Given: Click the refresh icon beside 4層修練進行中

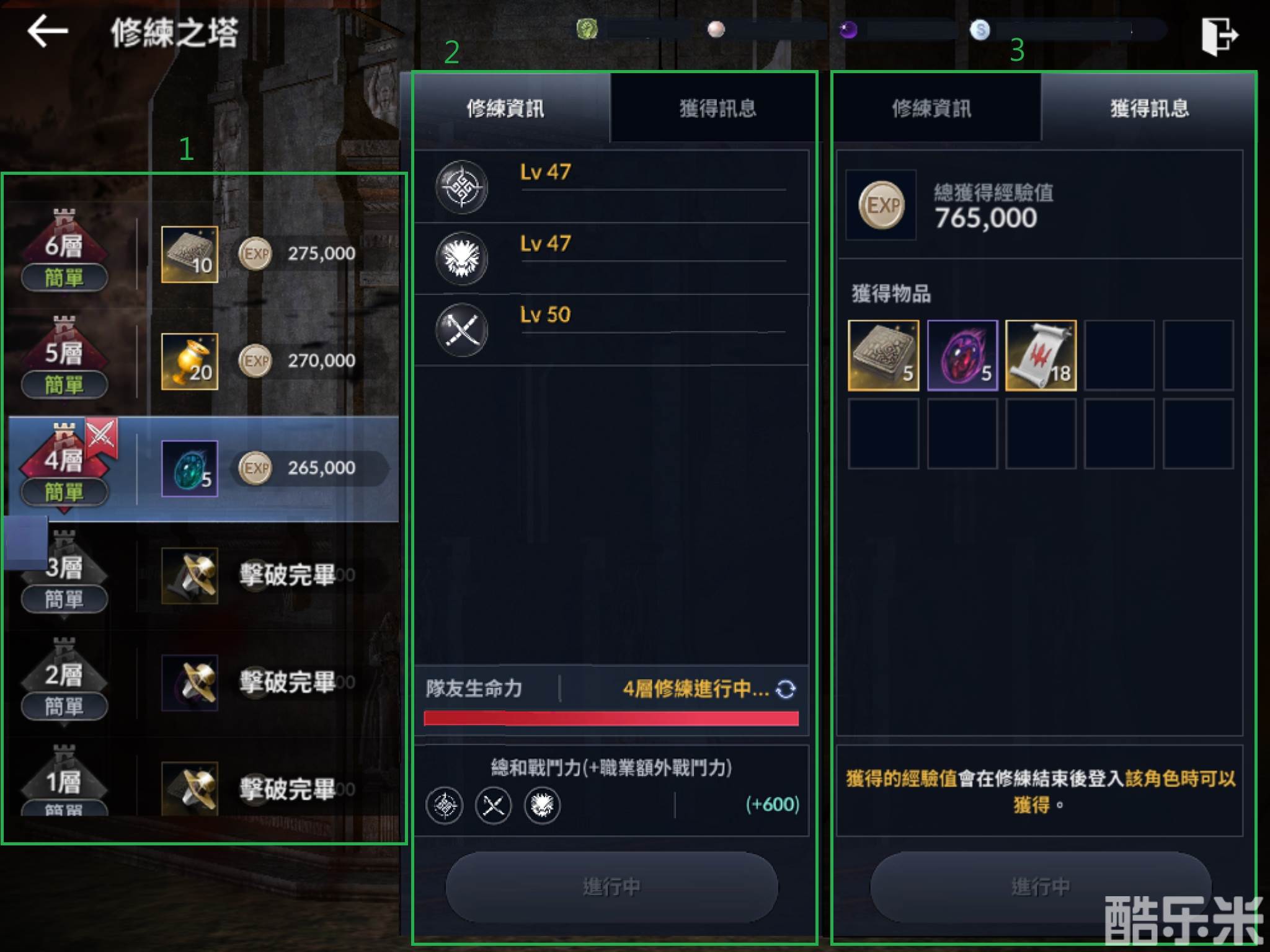Looking at the screenshot, I should click(x=786, y=689).
